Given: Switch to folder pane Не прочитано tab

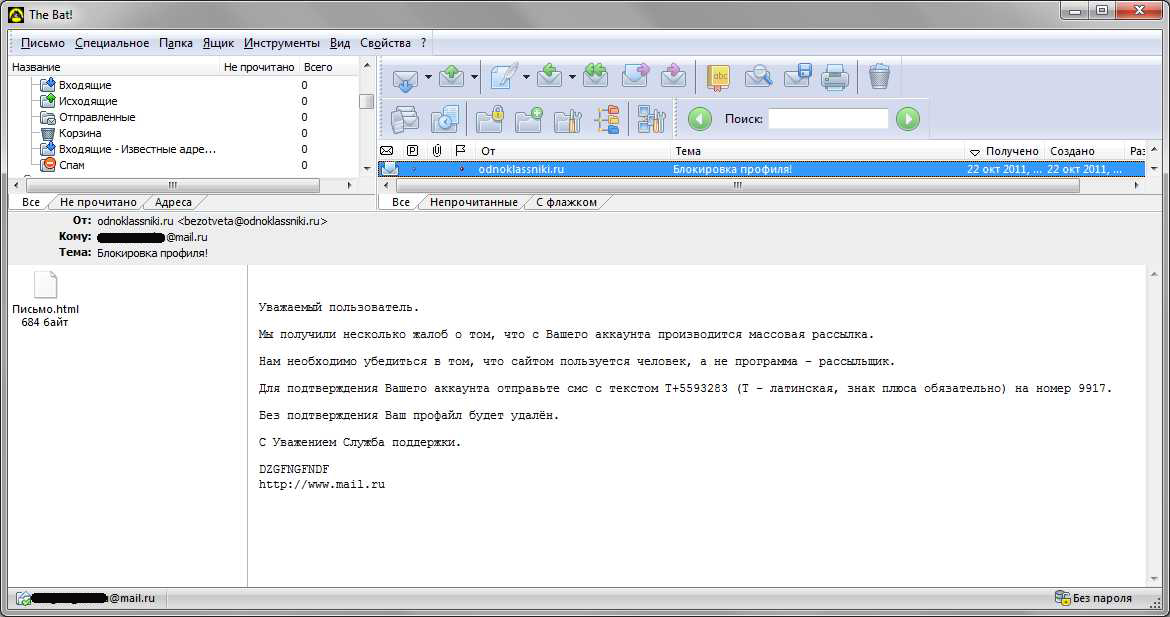Looking at the screenshot, I should 98,202.
